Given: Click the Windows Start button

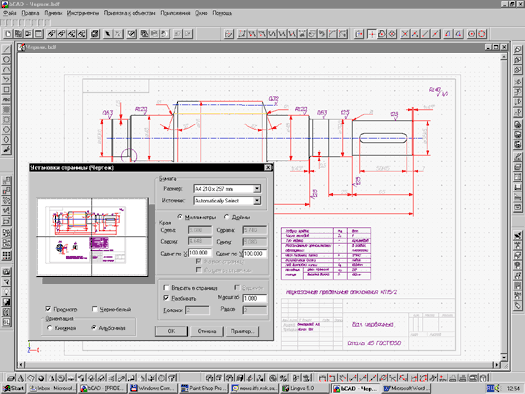Looking at the screenshot, I should [14, 388].
